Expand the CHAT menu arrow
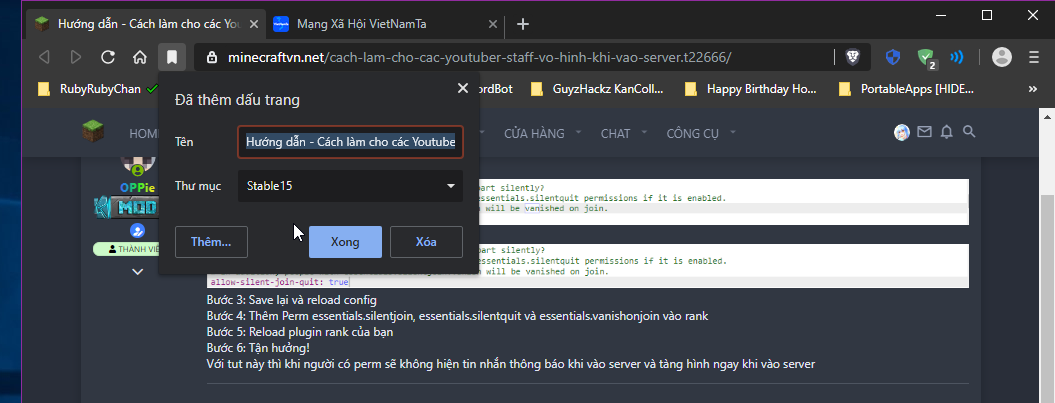Image resolution: width=1055 pixels, height=403 pixels. coord(643,132)
